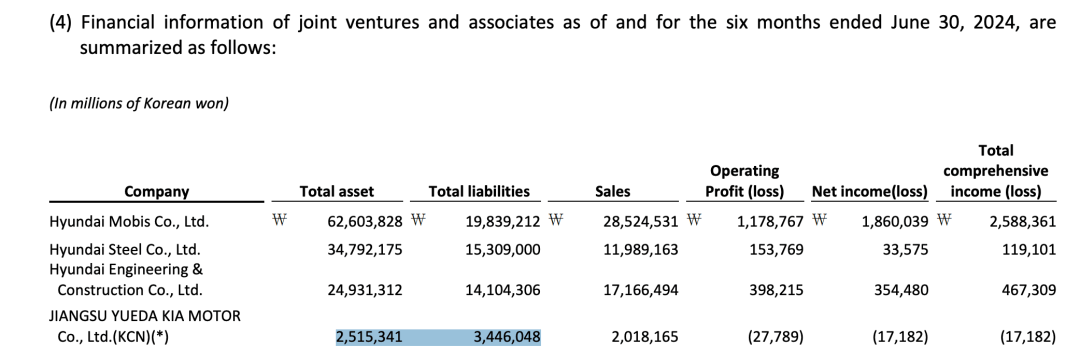Click the 'In millions of Korean won' note
This screenshot has width=1080, height=361.
point(138,104)
